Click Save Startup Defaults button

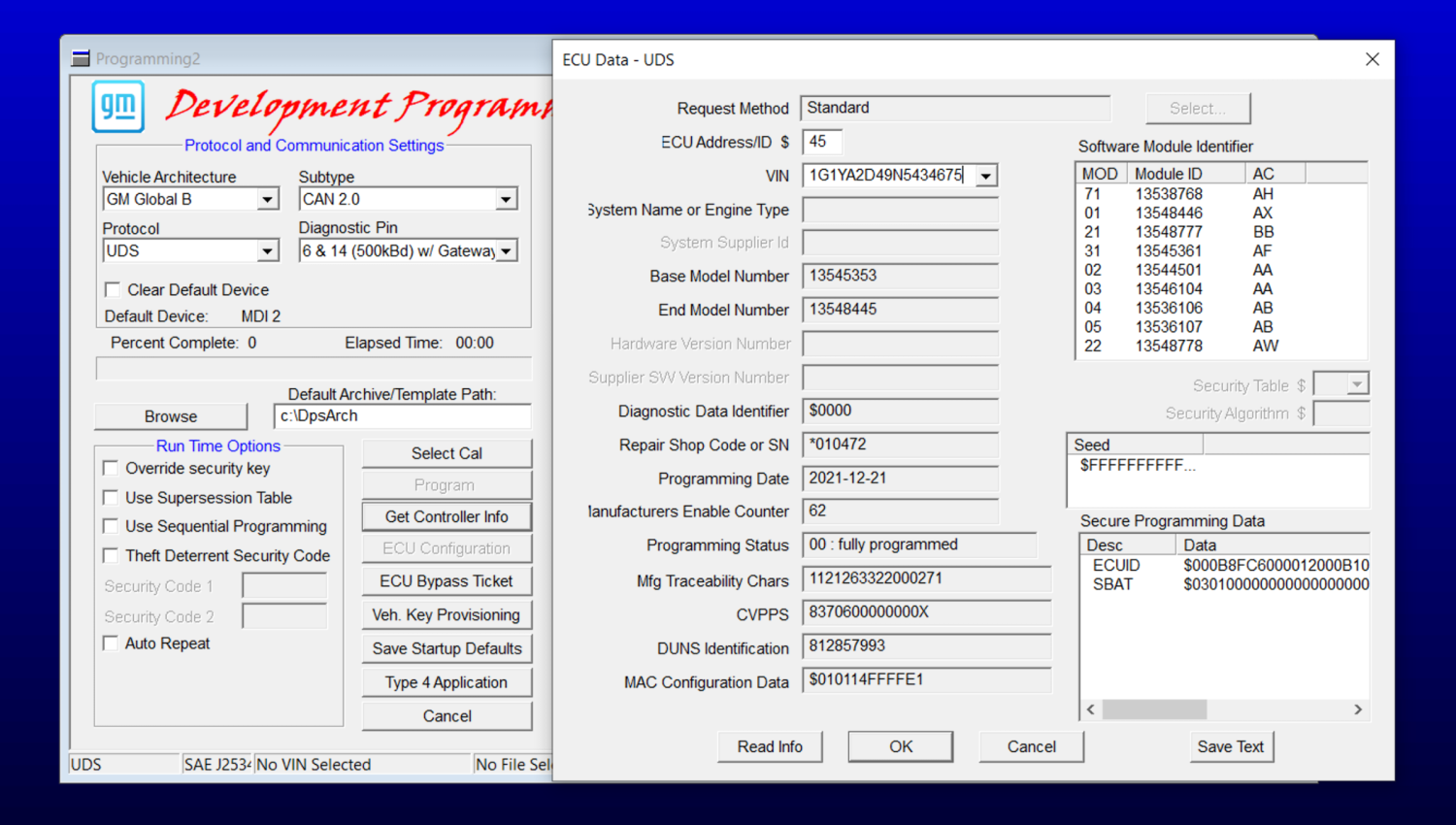(x=447, y=648)
